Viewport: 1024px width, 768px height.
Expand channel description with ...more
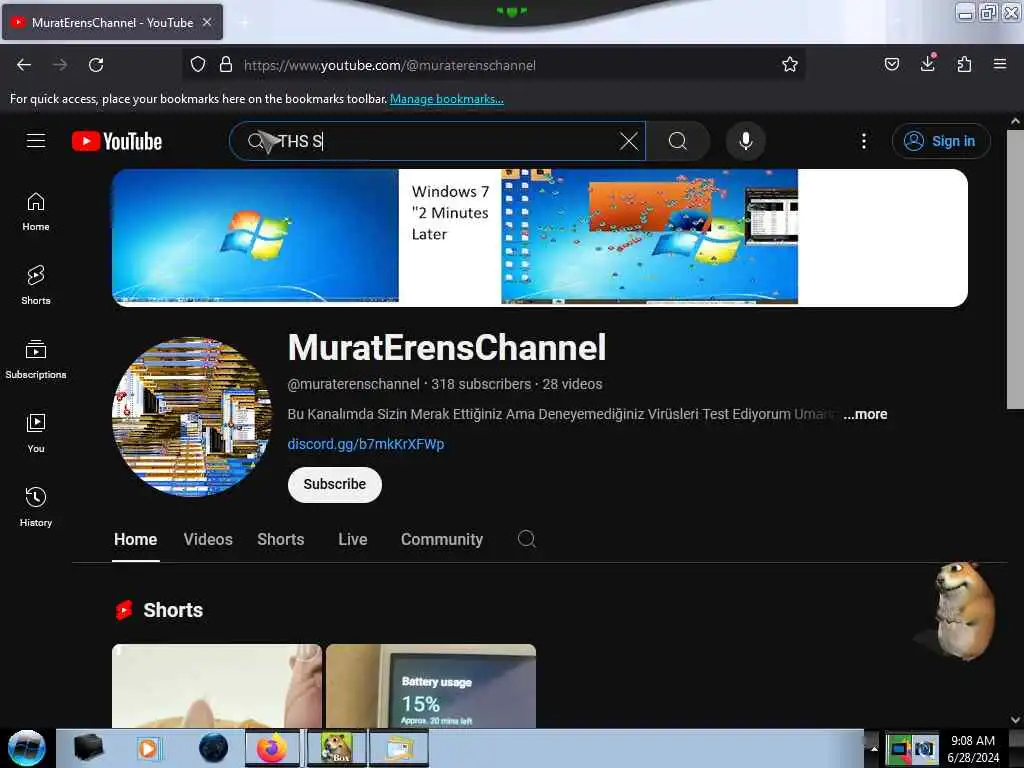click(865, 414)
